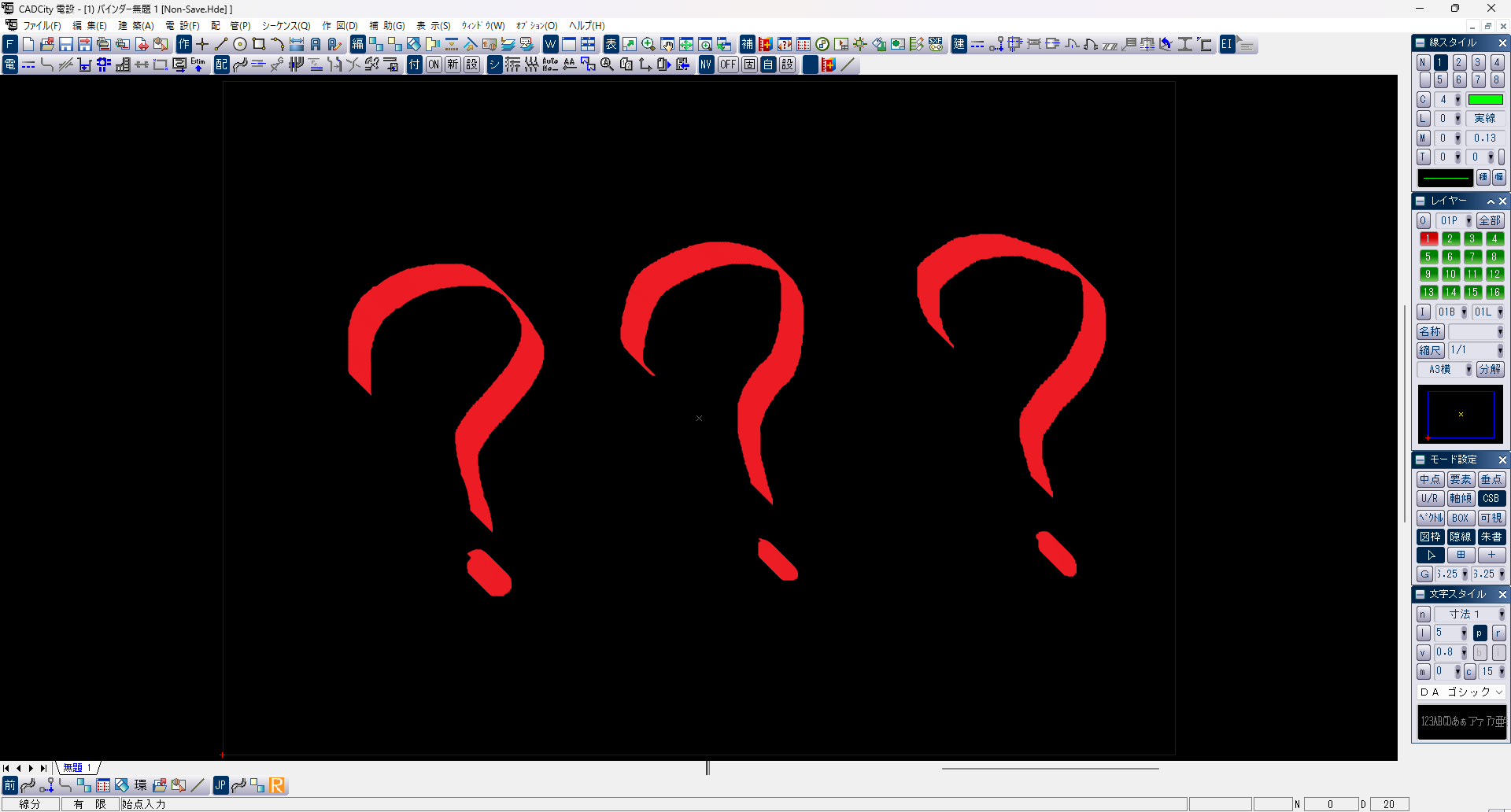Screen dimensions: 1511x812
Task: Toggle the 可視 visibility mode button
Action: point(1491,518)
